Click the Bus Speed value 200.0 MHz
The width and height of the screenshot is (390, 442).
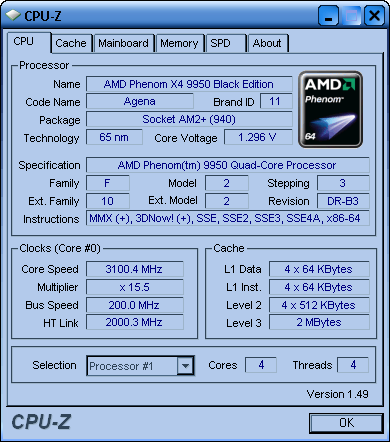click(135, 305)
